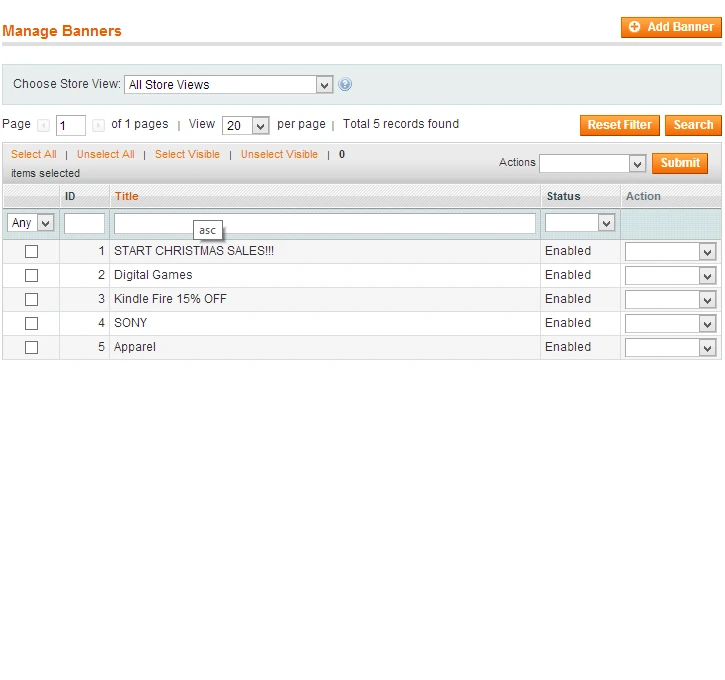Viewport: 725px width, 680px height.
Task: Click the help icon beside store view
Action: pyautogui.click(x=345, y=85)
